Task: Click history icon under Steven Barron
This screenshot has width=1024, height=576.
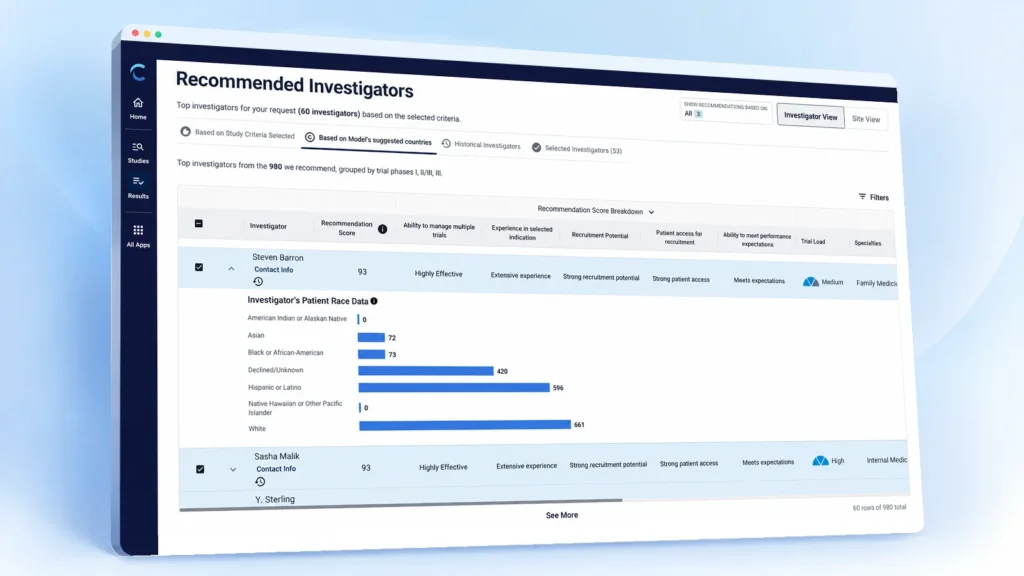Action: tap(258, 281)
